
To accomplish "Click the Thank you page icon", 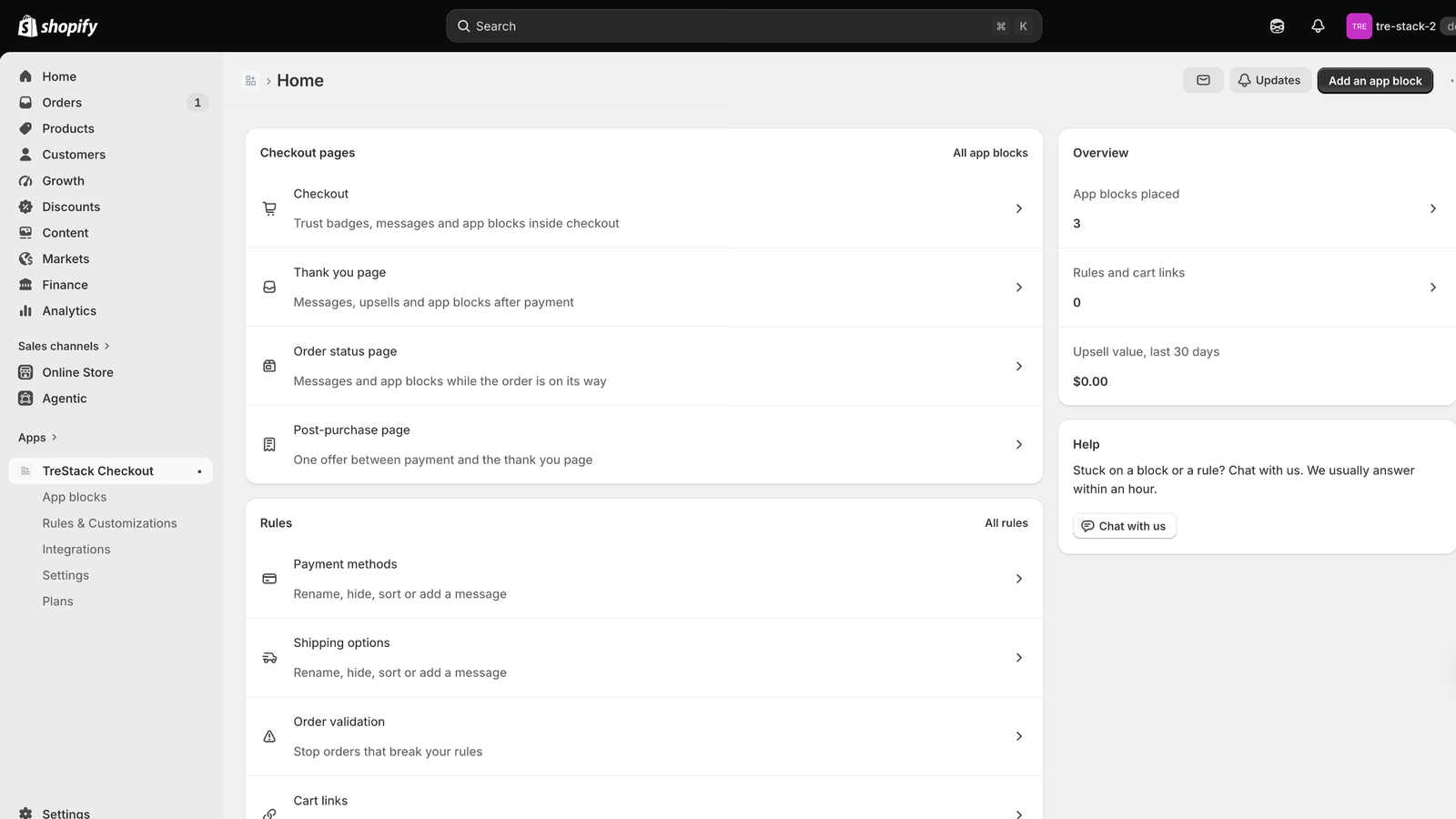I will pos(269,287).
